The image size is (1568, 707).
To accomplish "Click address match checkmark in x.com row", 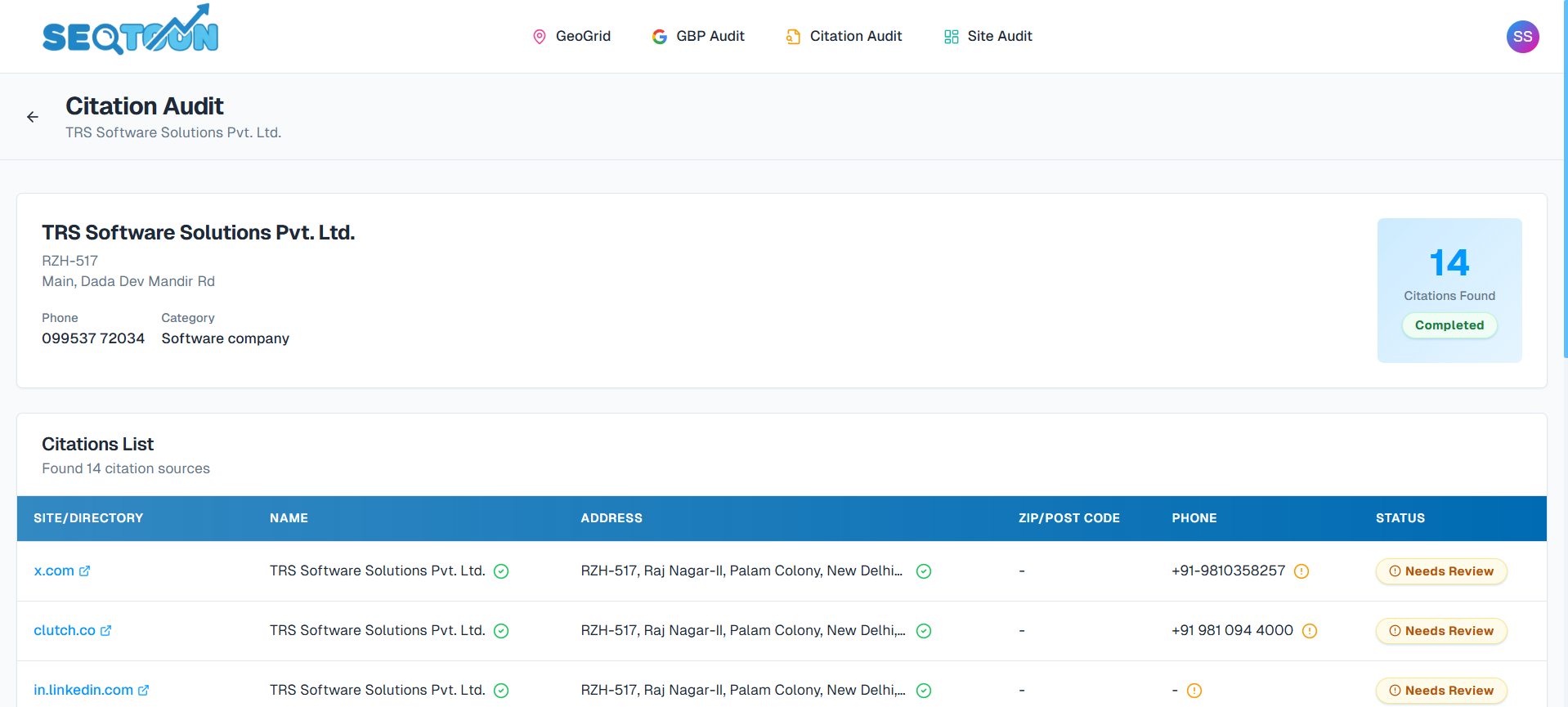I will pos(924,571).
